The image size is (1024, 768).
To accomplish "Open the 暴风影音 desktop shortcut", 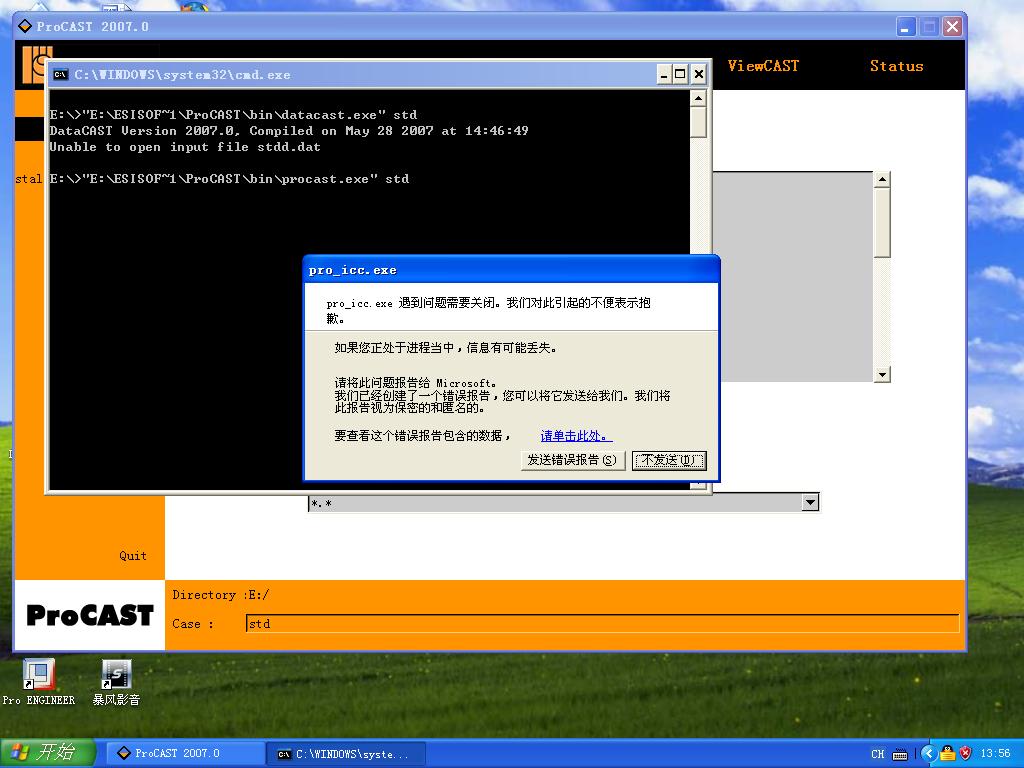I will pos(116,682).
